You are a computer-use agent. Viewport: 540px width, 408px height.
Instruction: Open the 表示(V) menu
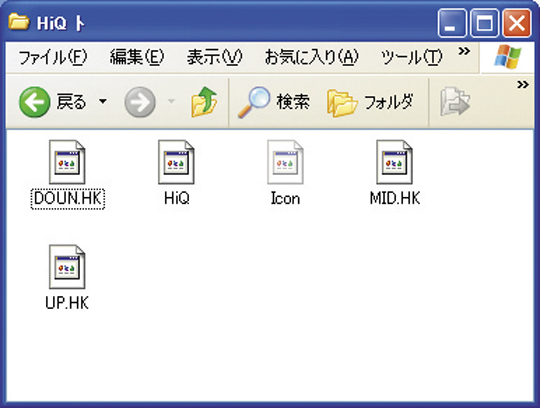[x=214, y=57]
